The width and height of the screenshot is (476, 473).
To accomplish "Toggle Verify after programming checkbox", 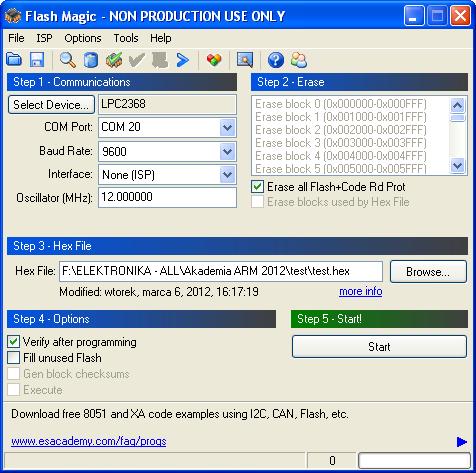I will coord(13,342).
